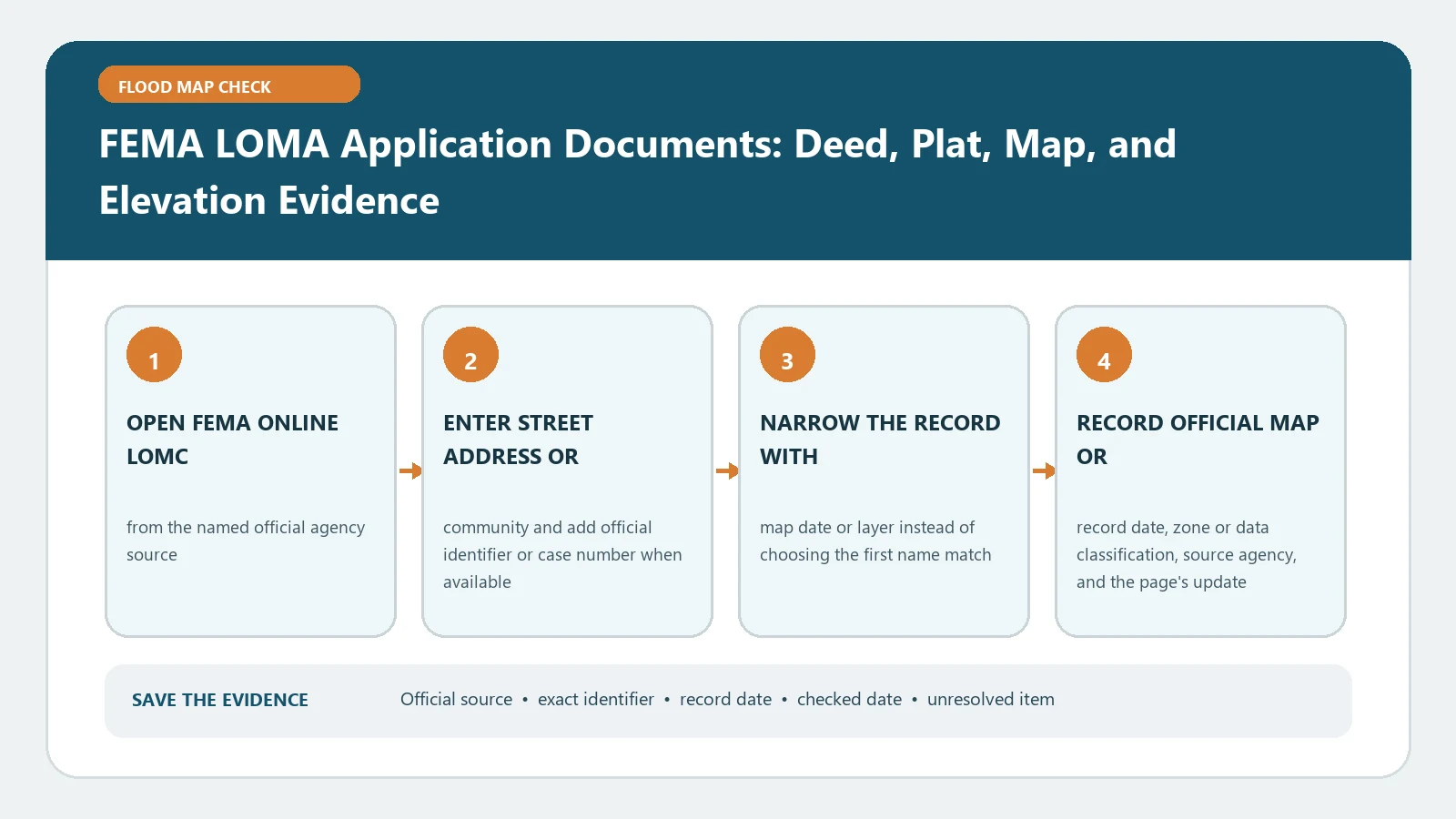The height and width of the screenshot is (819, 1456).
Task: Click the SAVE THE EVIDENCE label
Action: [220, 700]
